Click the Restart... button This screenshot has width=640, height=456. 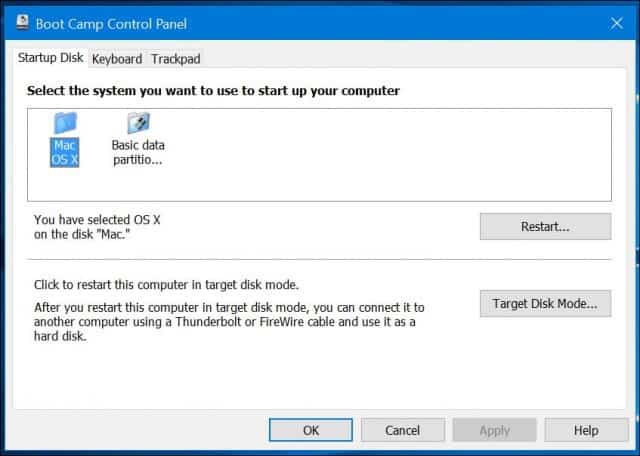[x=545, y=226]
